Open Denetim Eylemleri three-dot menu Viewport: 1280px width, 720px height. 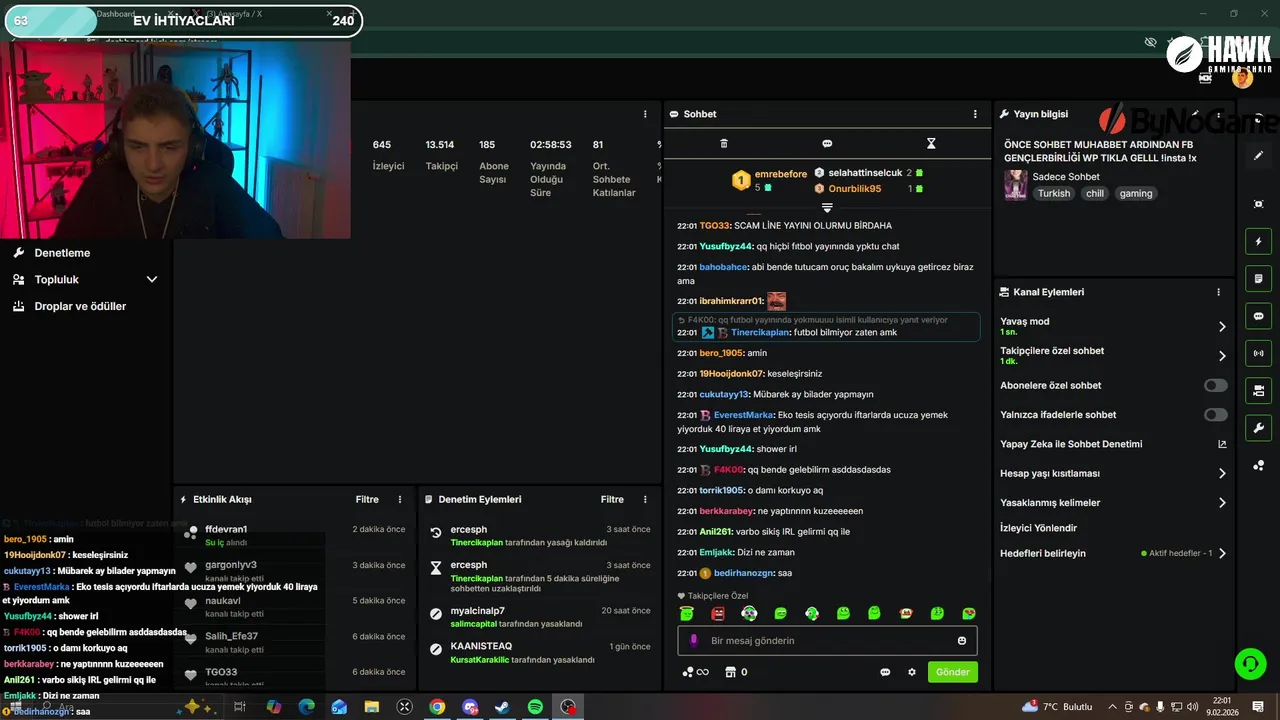pyautogui.click(x=645, y=499)
